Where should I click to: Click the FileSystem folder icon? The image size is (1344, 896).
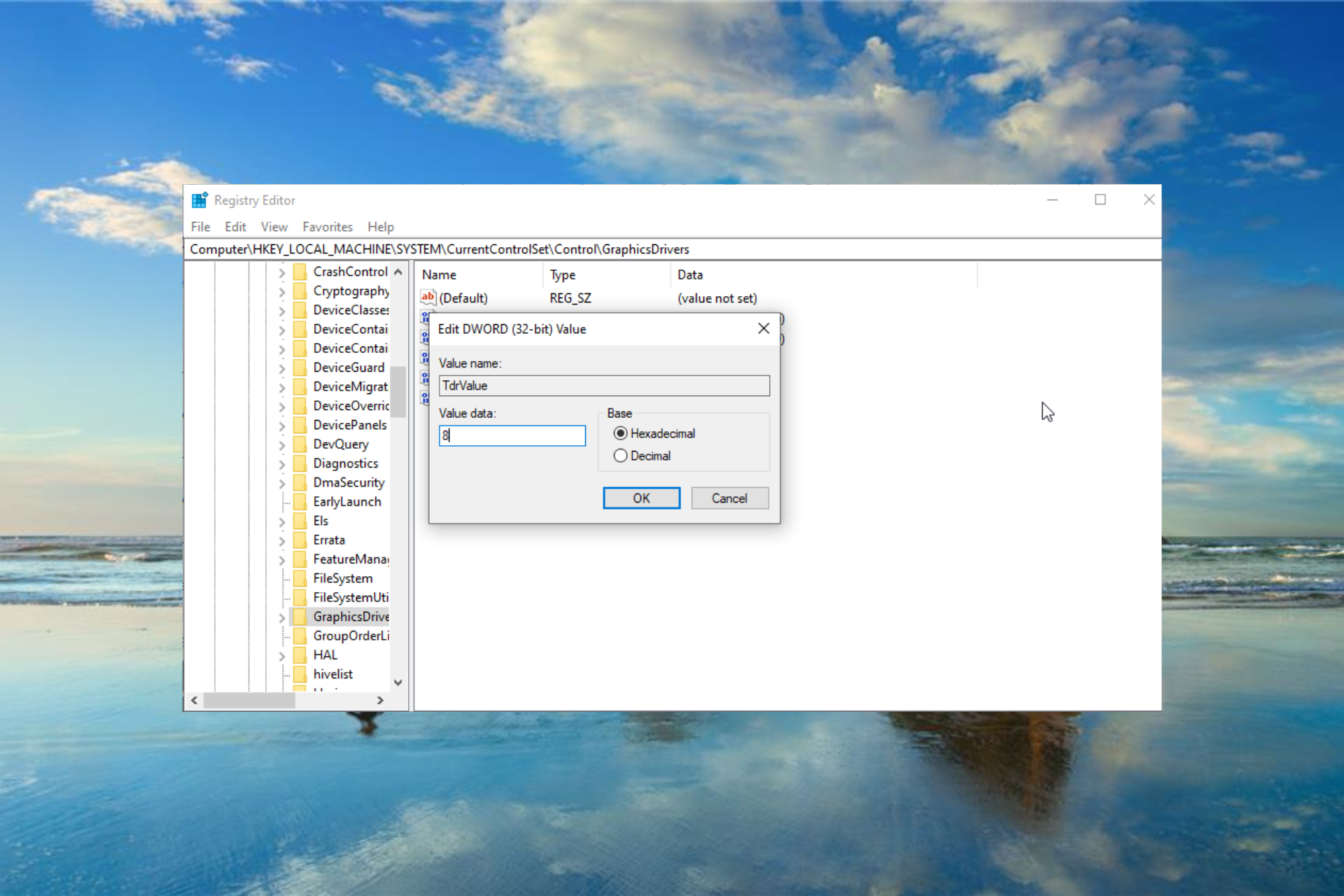(x=300, y=578)
